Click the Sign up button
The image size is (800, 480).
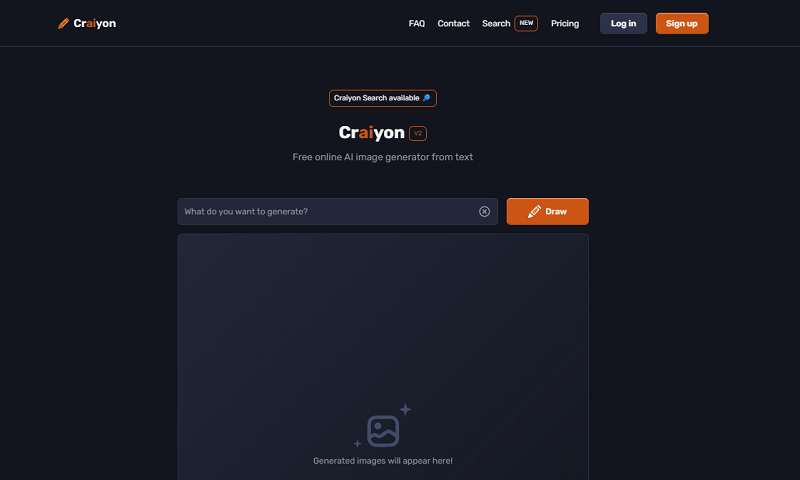click(x=682, y=23)
